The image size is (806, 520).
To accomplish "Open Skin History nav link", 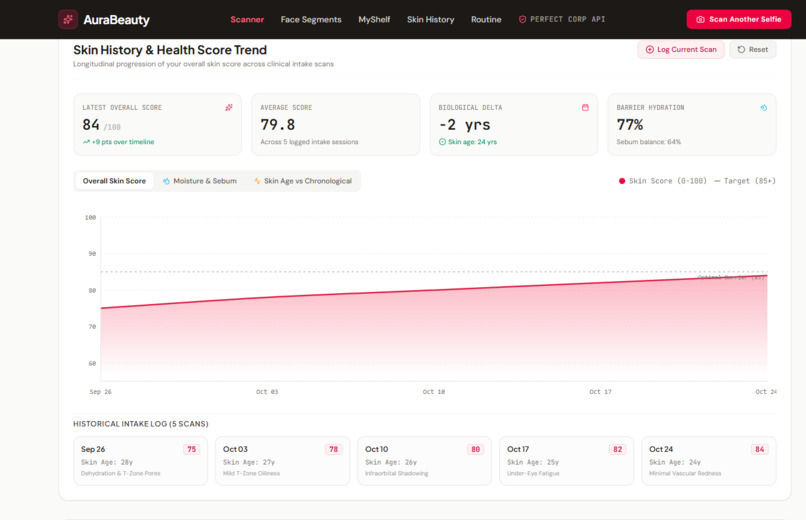I will (431, 20).
